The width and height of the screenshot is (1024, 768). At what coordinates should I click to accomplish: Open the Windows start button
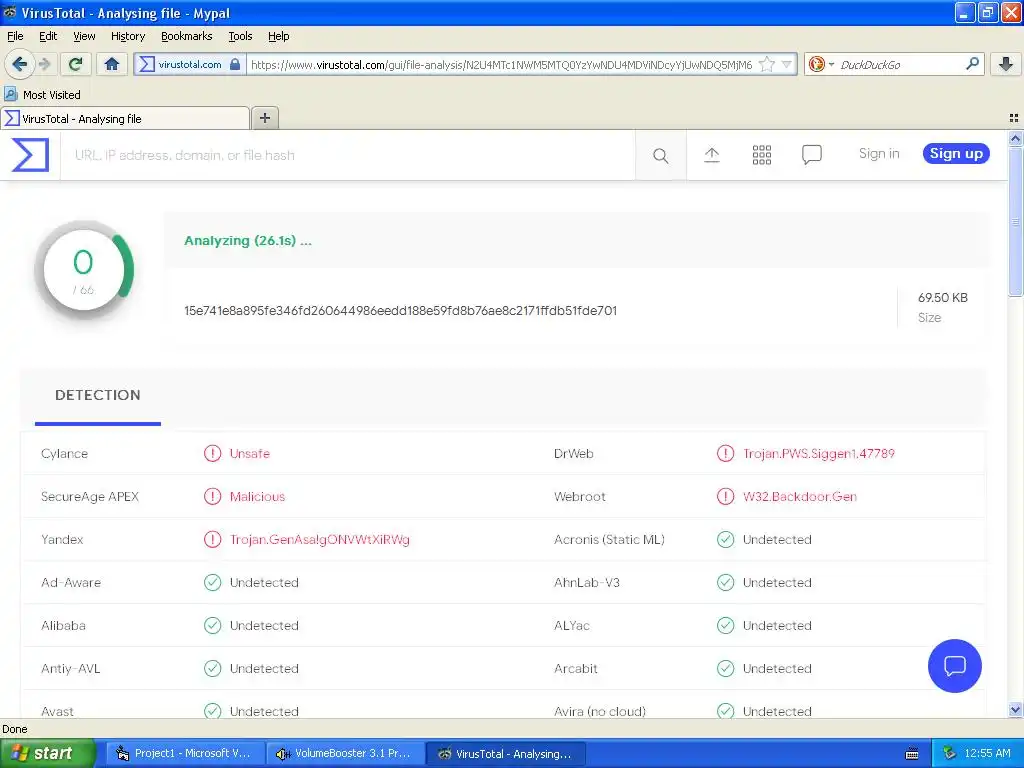[47, 753]
